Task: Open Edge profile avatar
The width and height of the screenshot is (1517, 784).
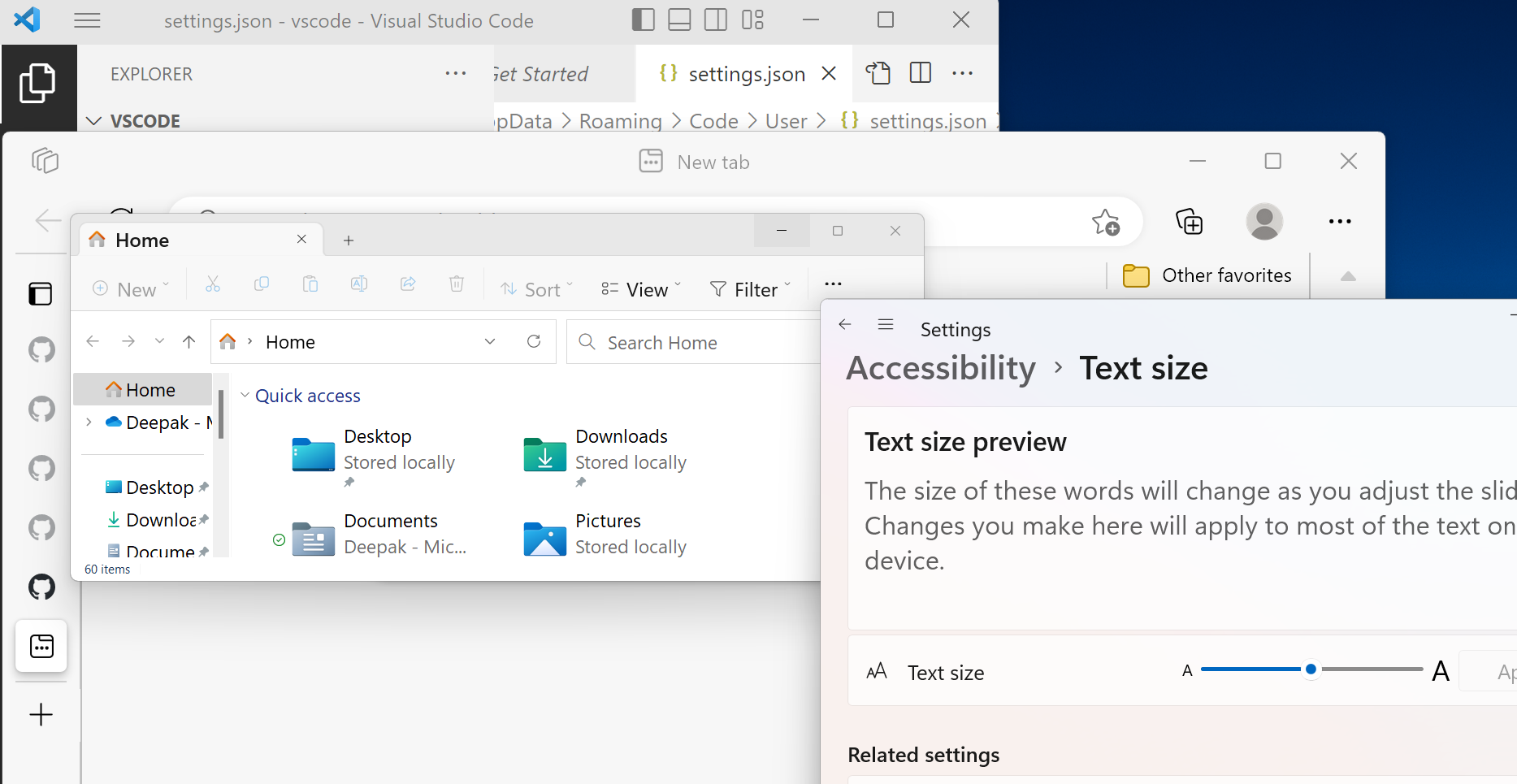Action: point(1264,221)
